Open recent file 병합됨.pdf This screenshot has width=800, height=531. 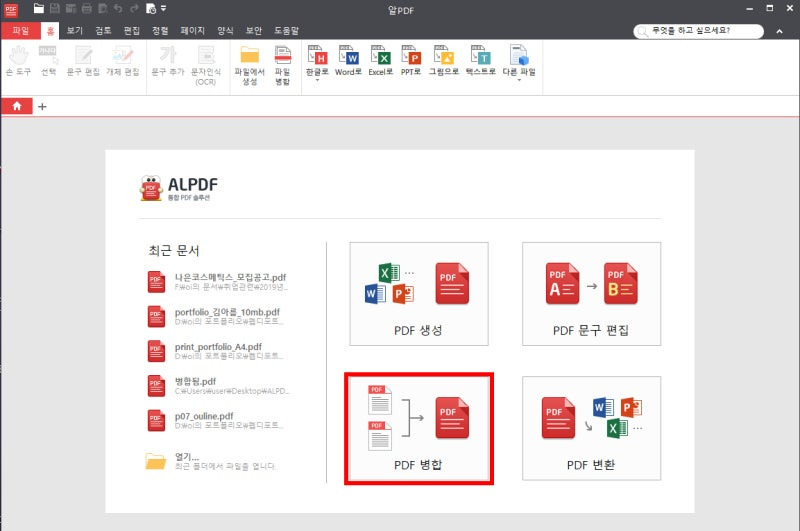point(219,386)
